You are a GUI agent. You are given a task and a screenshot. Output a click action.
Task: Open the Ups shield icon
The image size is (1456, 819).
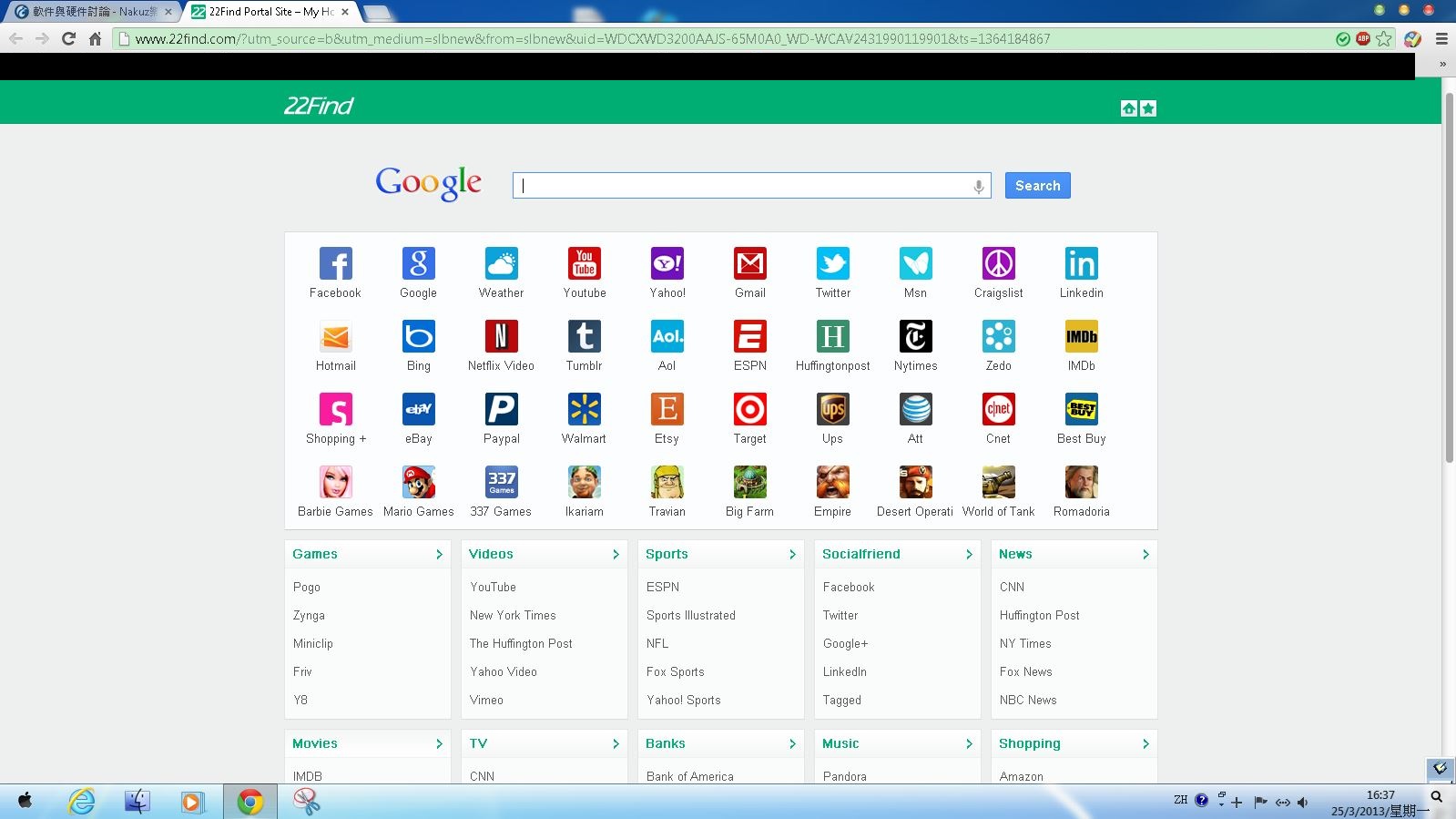[833, 410]
